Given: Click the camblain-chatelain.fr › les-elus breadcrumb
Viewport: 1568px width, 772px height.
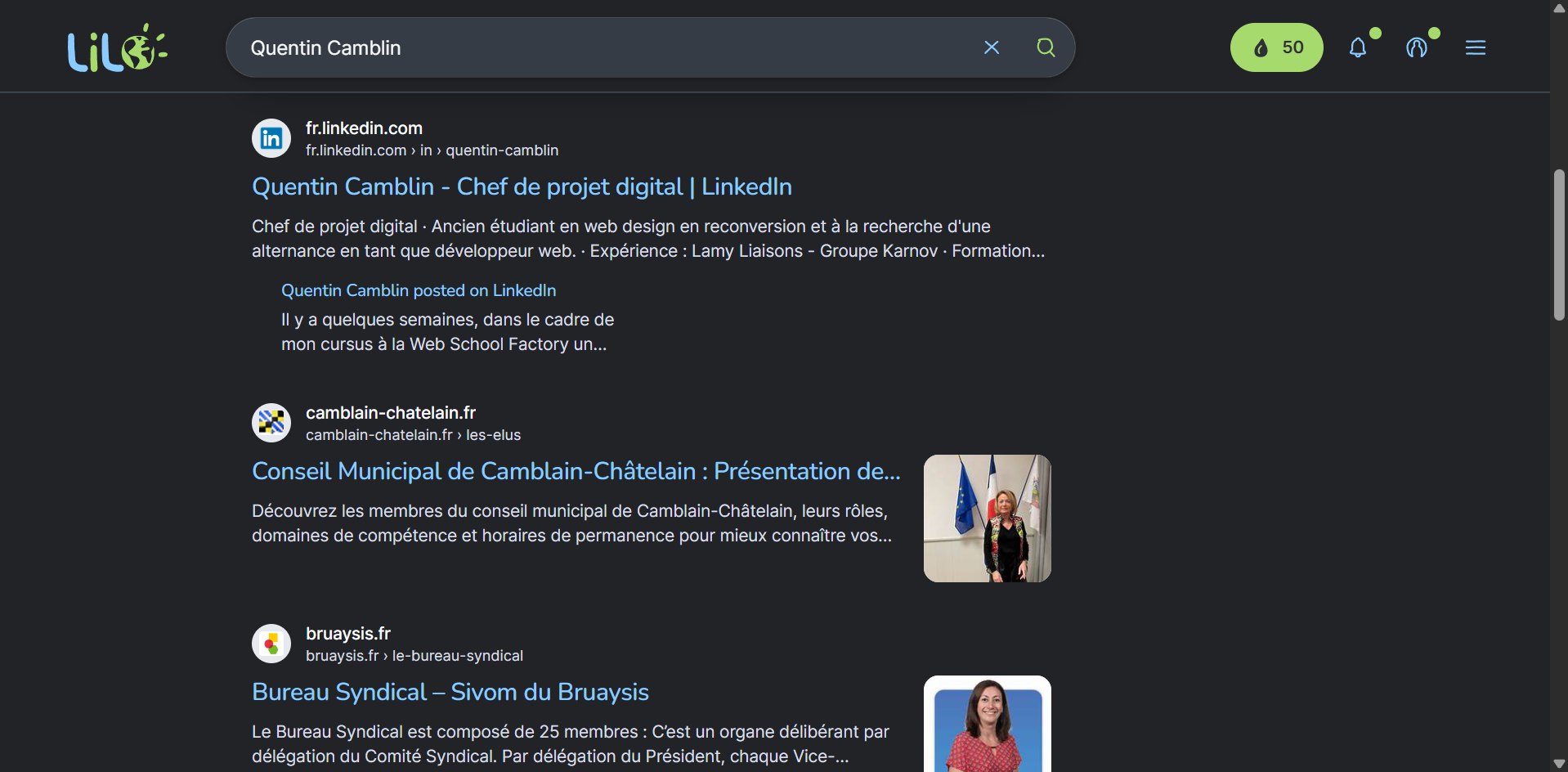Looking at the screenshot, I should click(413, 435).
